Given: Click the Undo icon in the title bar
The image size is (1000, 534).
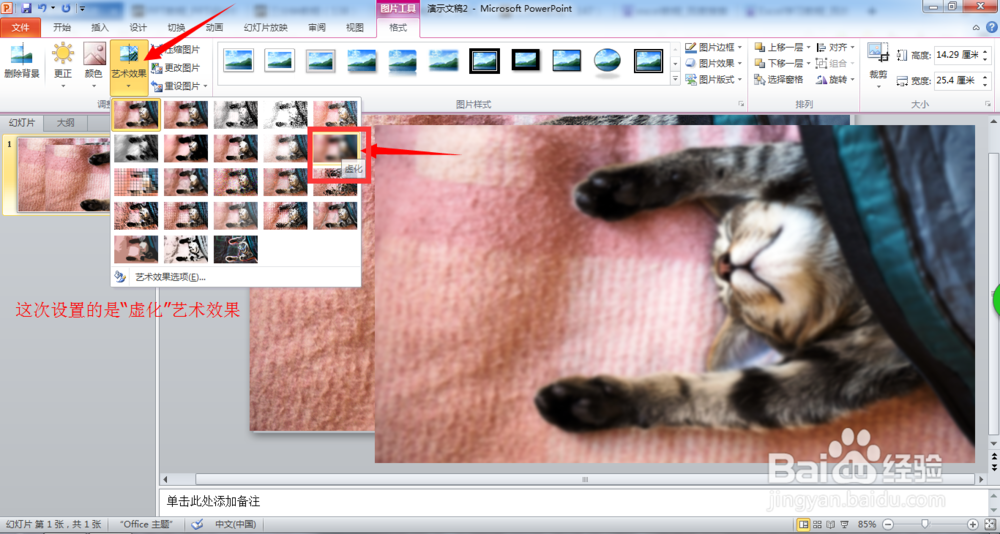Looking at the screenshot, I should 42,8.
